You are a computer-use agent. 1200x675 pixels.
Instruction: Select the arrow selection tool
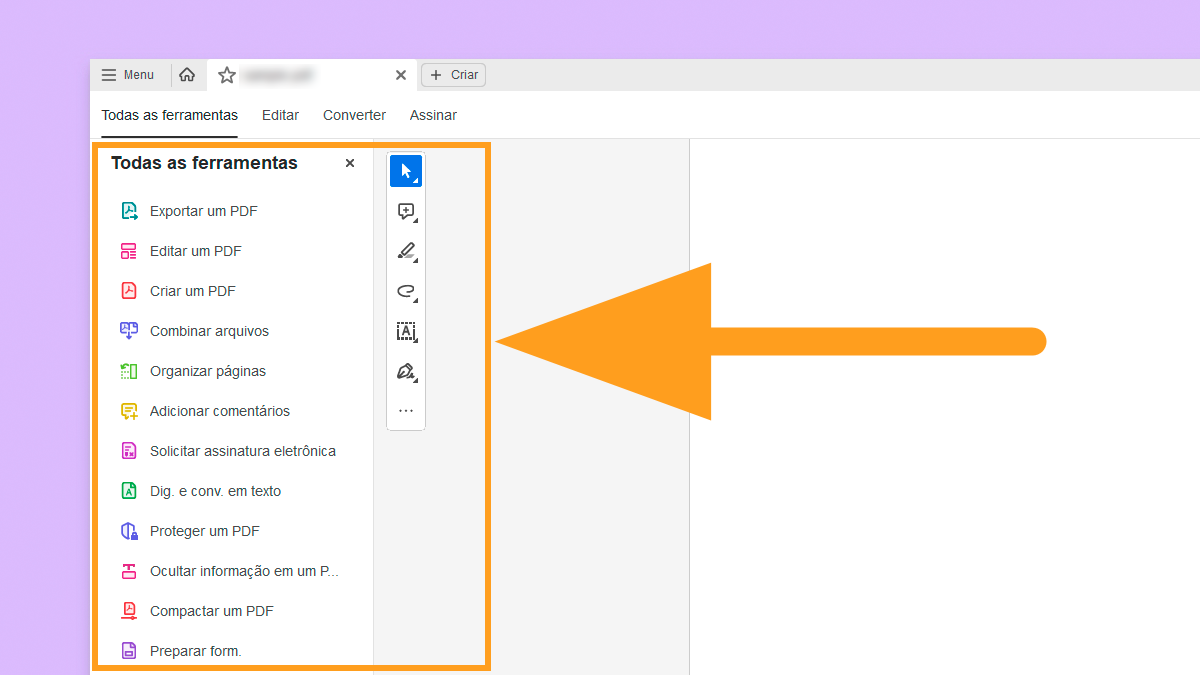[406, 171]
